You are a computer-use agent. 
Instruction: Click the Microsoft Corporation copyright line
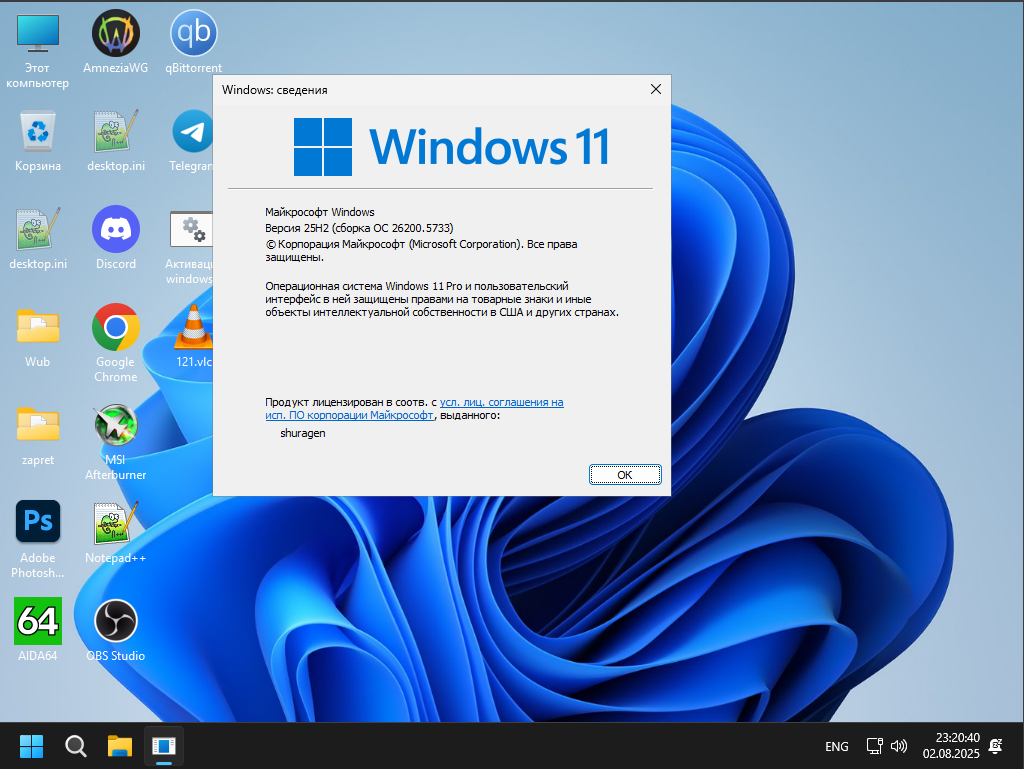click(421, 251)
